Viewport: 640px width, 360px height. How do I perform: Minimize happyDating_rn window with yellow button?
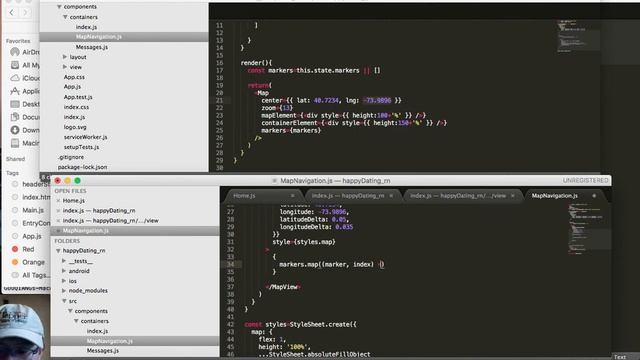(x=68, y=180)
